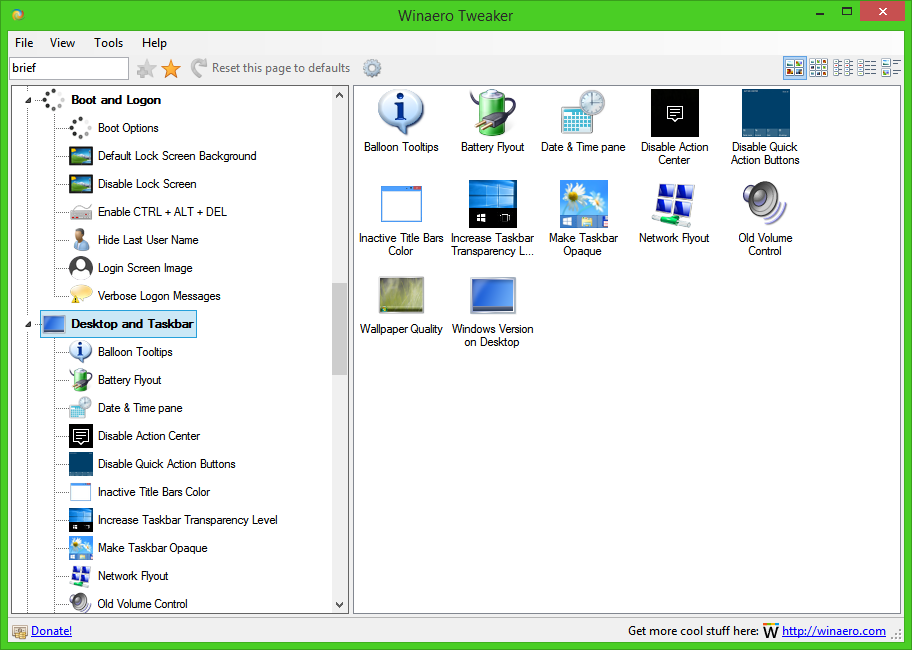Select Balloon Tooltips in left tree
This screenshot has height=650, width=912.
135,352
